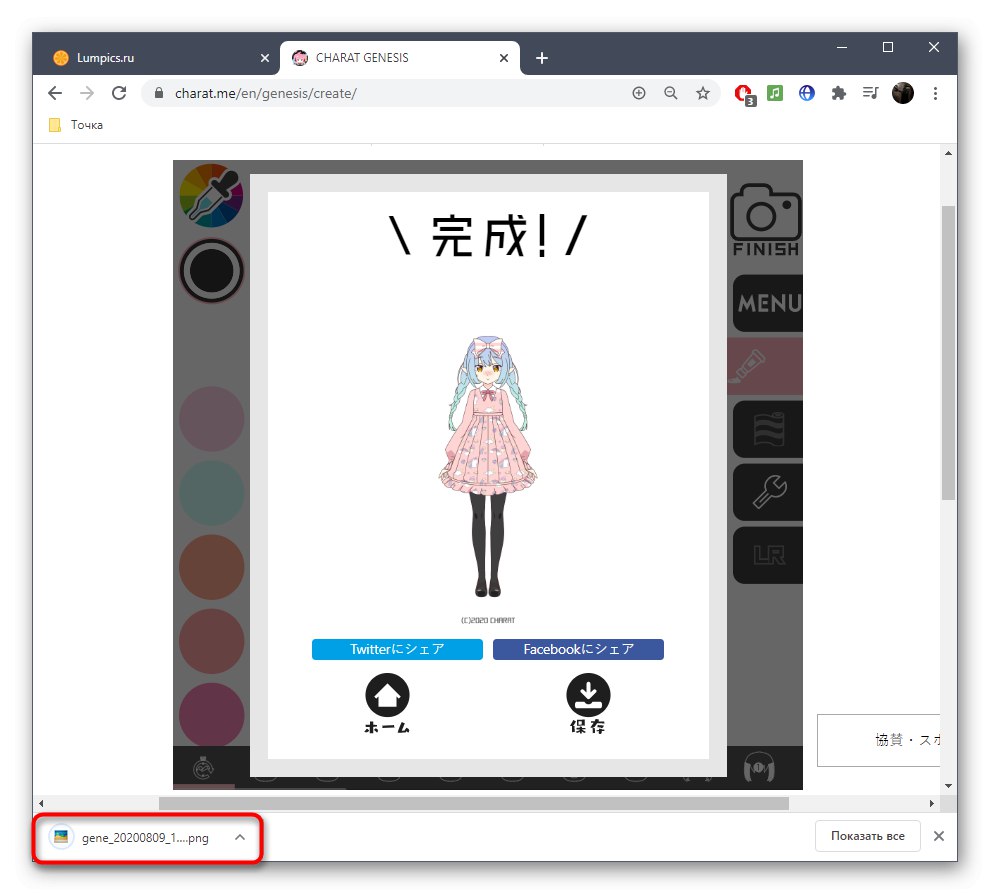Click the install app plus icon

pos(639,93)
